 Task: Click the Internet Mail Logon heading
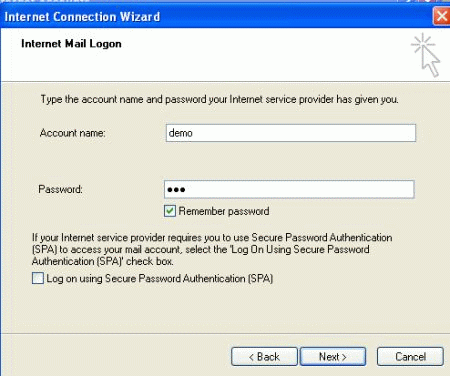(x=71, y=44)
